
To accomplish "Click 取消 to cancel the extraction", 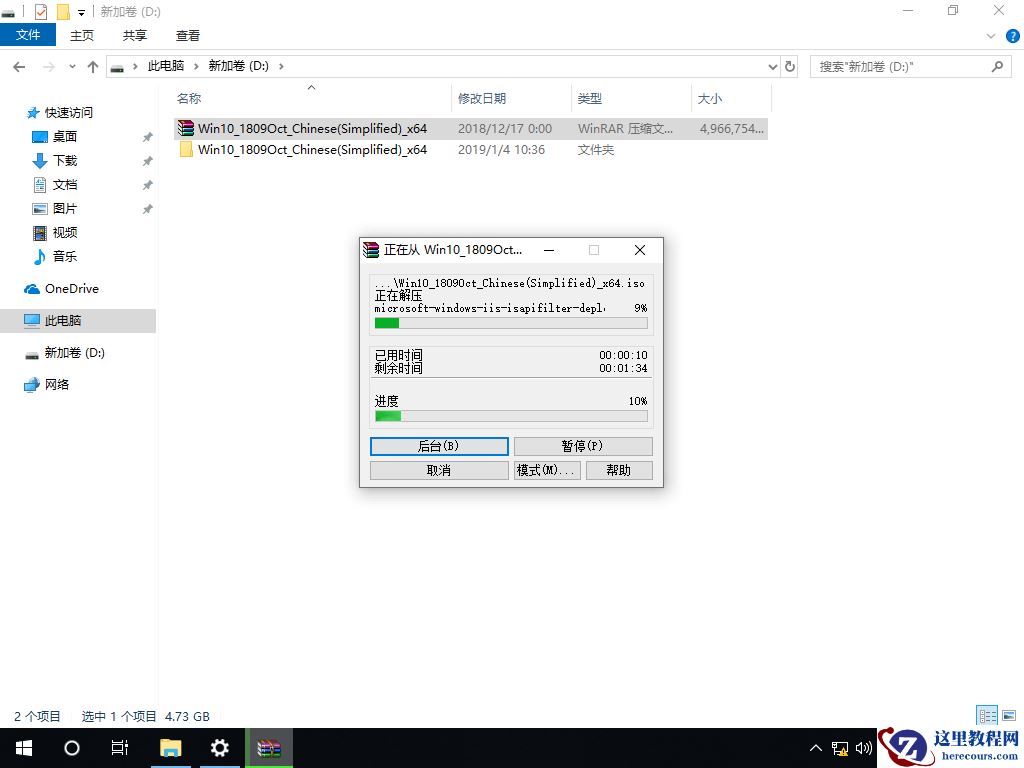I will pyautogui.click(x=438, y=470).
